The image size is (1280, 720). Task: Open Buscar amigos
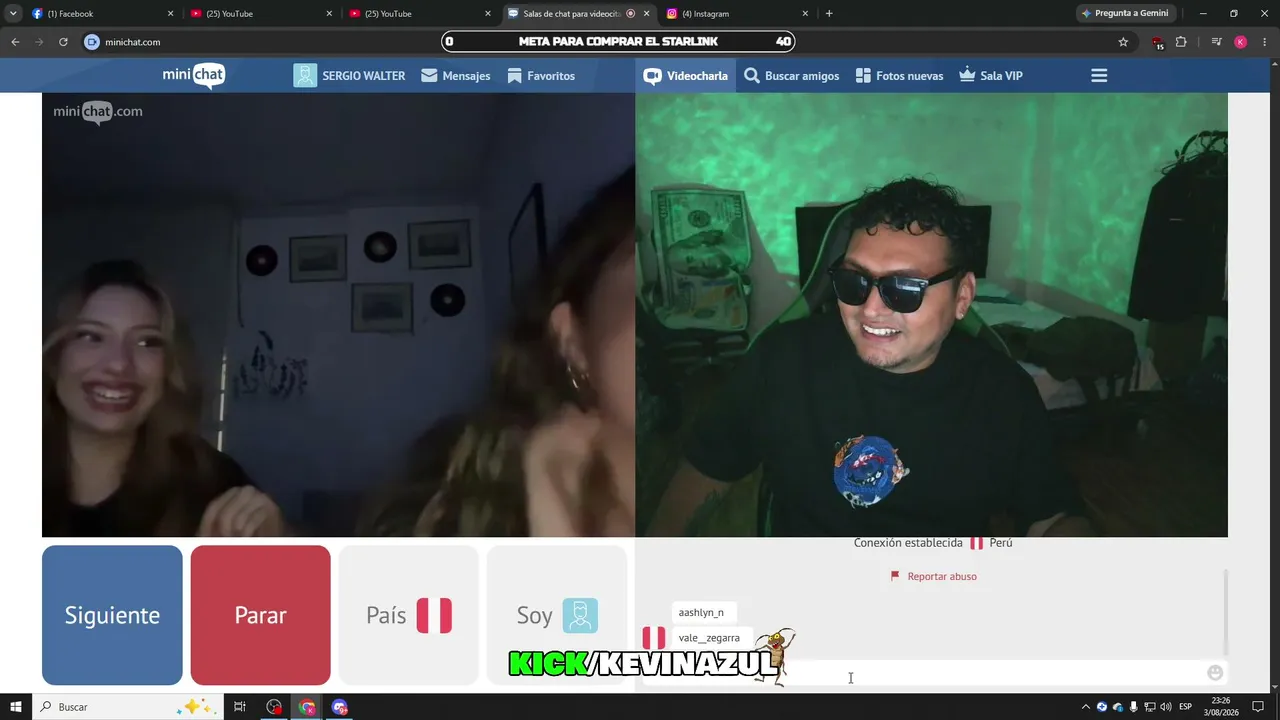[792, 76]
